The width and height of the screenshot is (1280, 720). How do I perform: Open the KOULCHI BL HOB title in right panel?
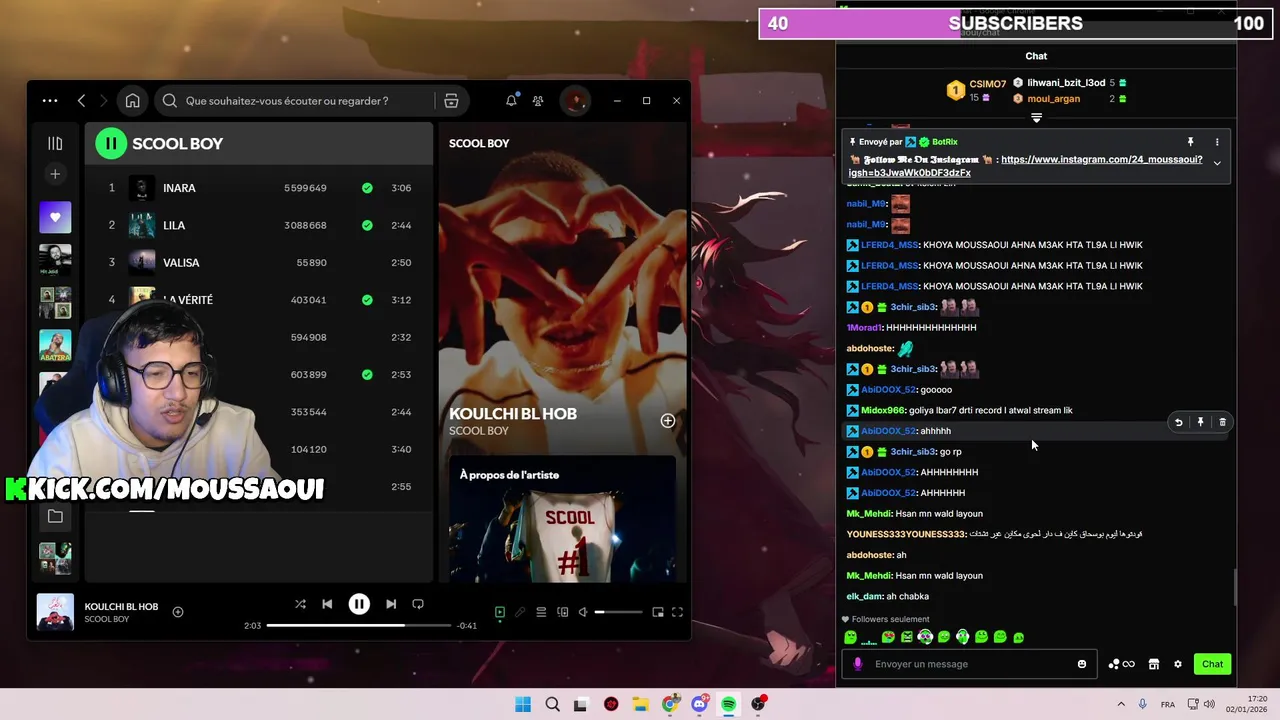pos(513,413)
